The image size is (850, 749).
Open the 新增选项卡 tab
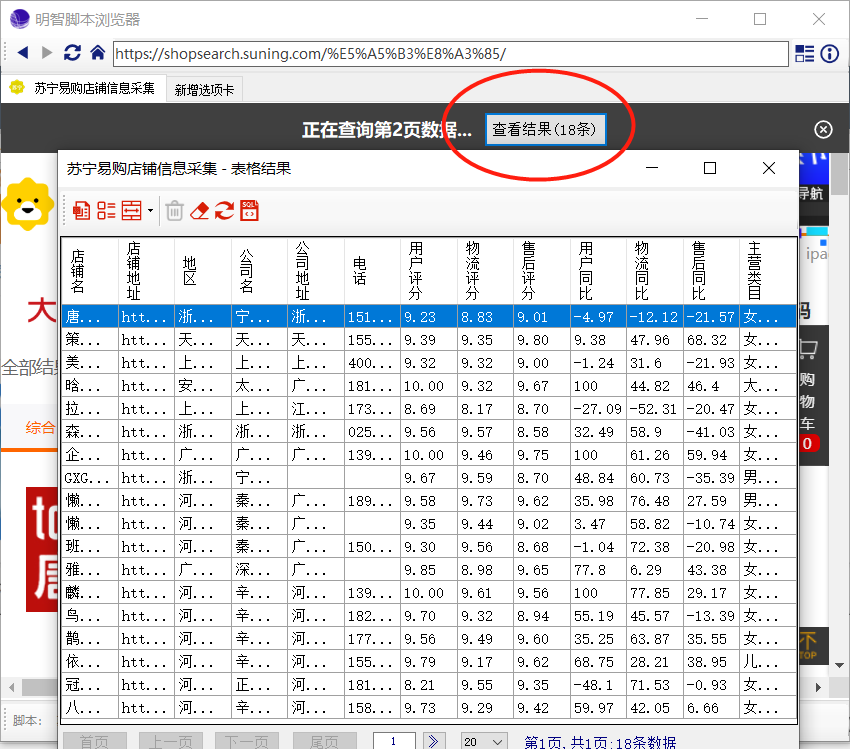204,90
